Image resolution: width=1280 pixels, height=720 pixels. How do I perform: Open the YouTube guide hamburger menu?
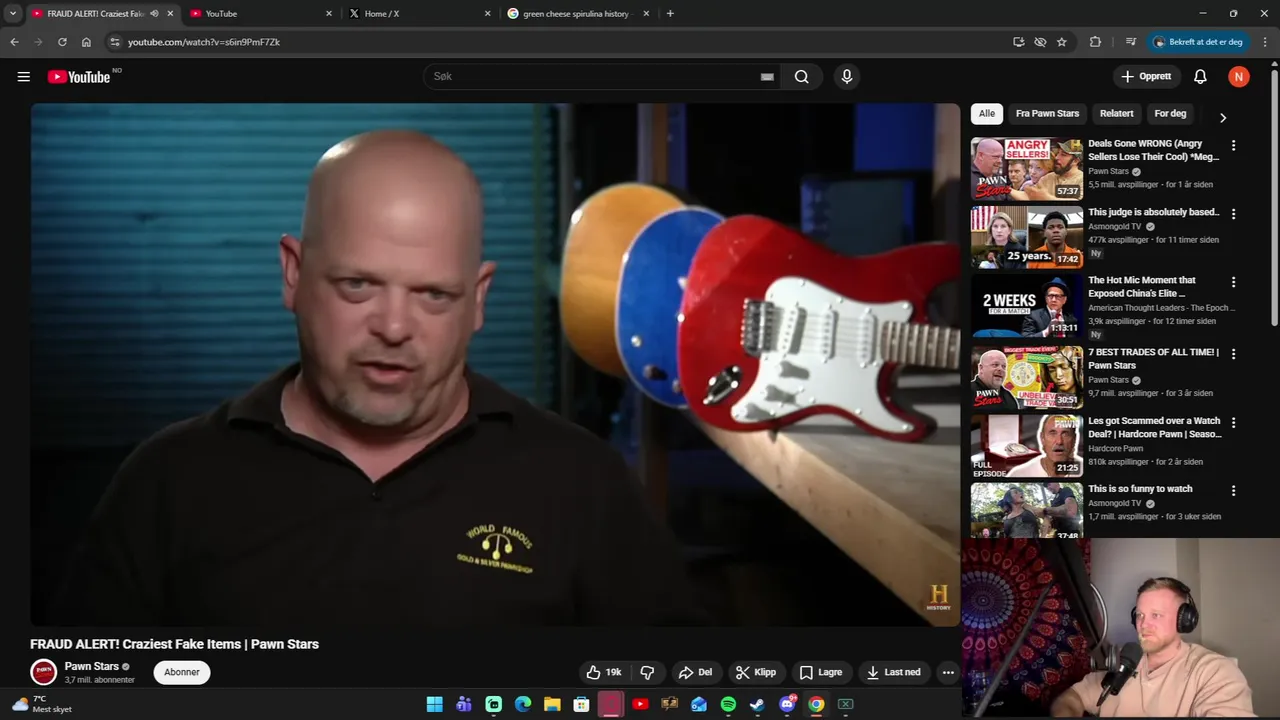coord(24,77)
